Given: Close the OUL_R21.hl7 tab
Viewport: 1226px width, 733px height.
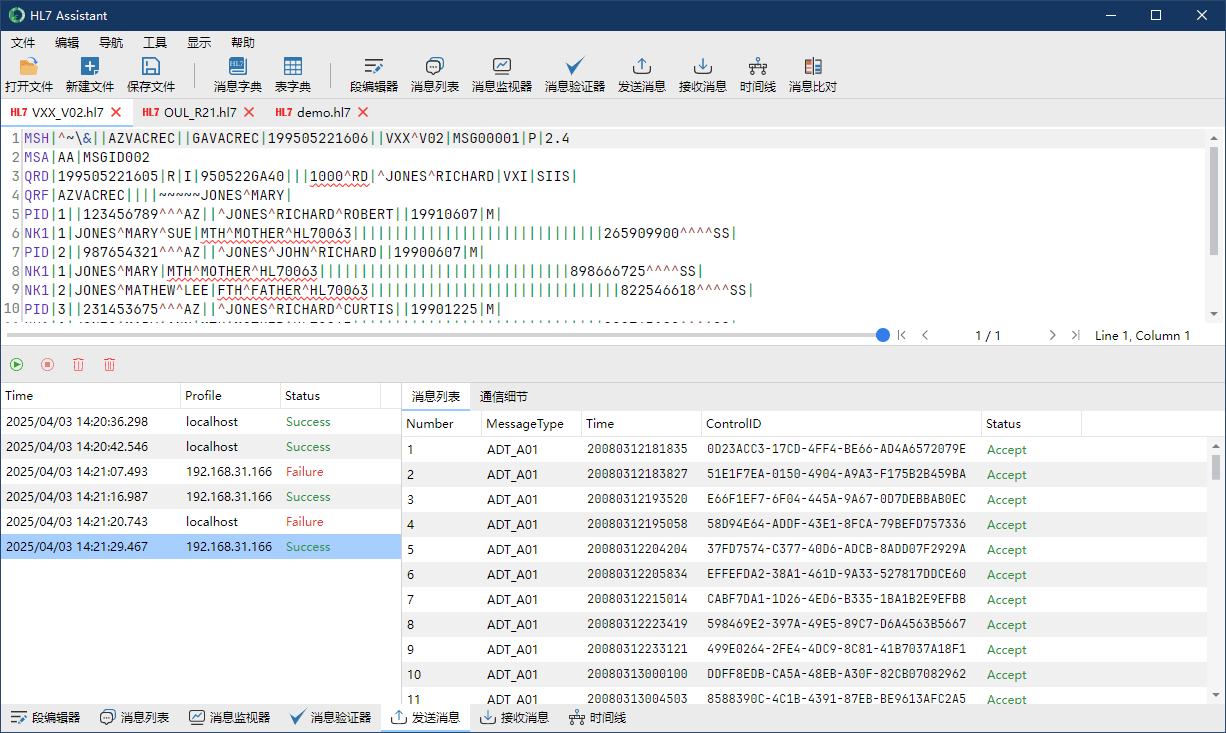Looking at the screenshot, I should click(x=249, y=112).
